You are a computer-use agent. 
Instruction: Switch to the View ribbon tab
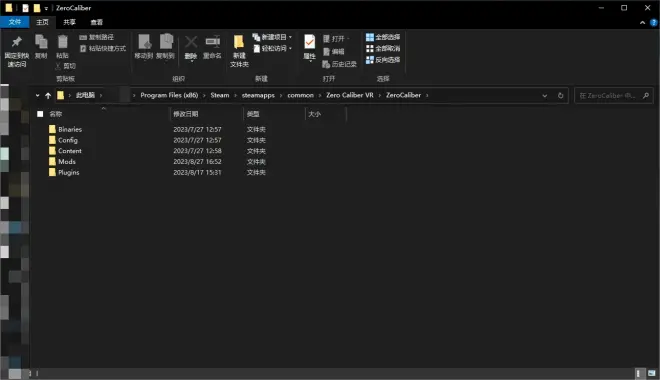tap(96, 22)
